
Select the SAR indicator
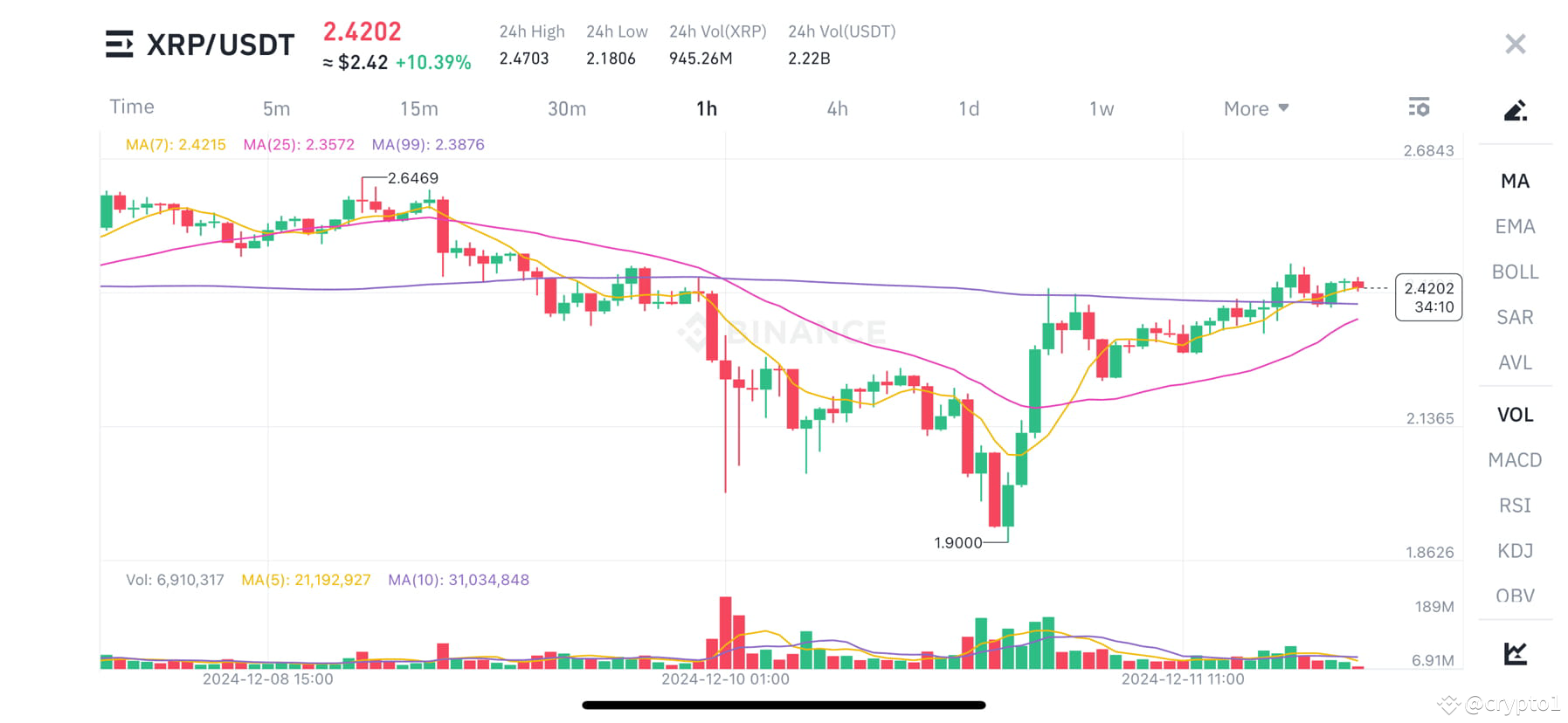click(1513, 317)
